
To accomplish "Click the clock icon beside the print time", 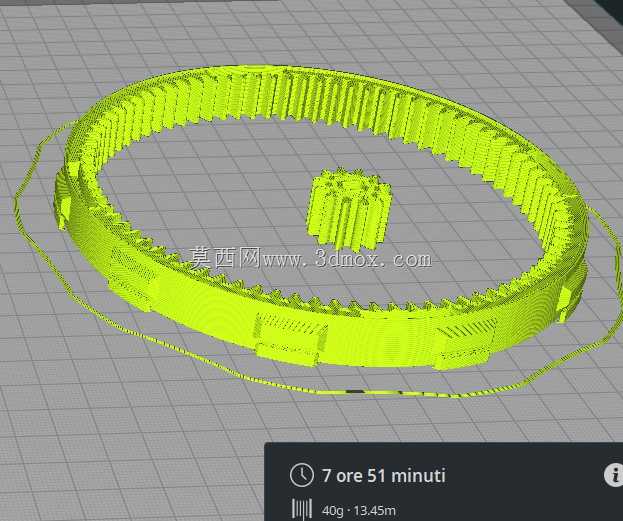I will click(x=302, y=475).
